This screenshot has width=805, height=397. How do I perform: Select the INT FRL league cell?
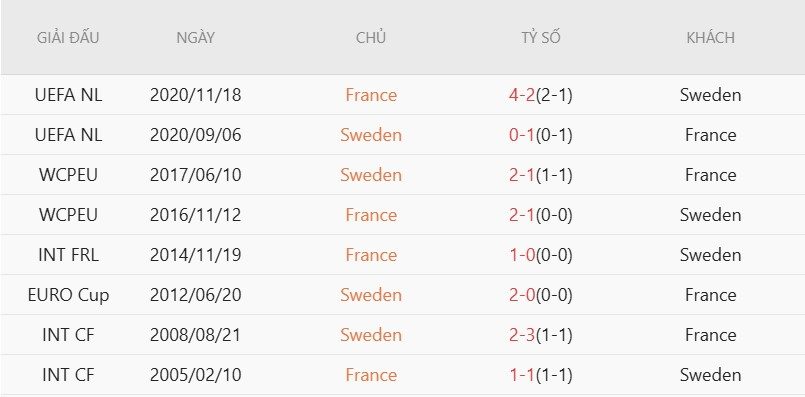68,255
